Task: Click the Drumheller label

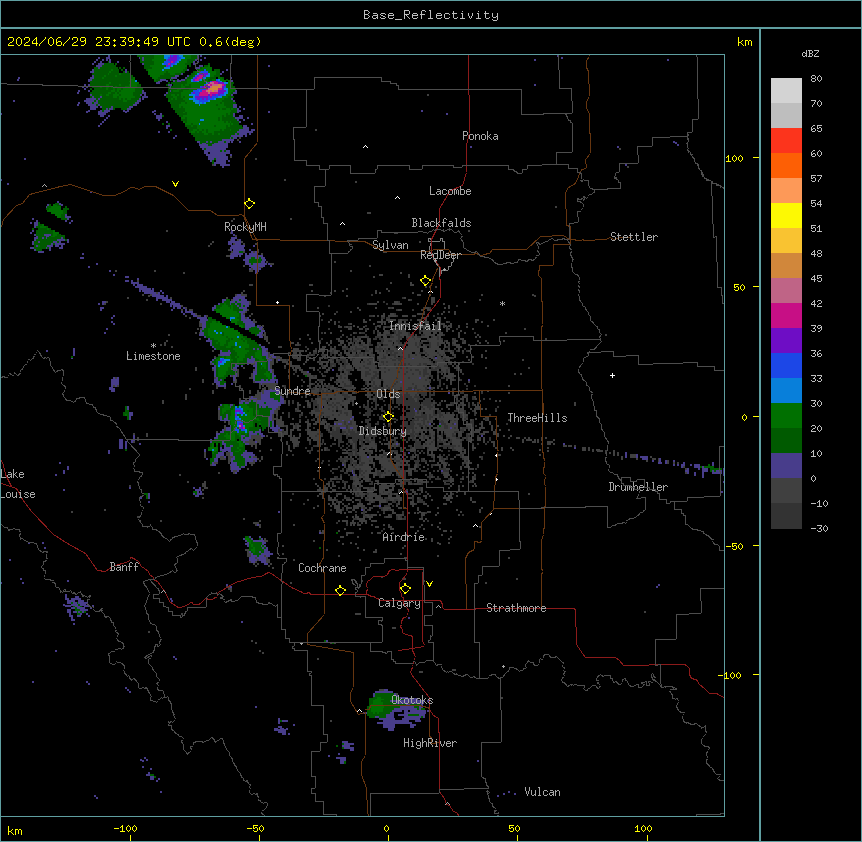Action: coord(638,487)
